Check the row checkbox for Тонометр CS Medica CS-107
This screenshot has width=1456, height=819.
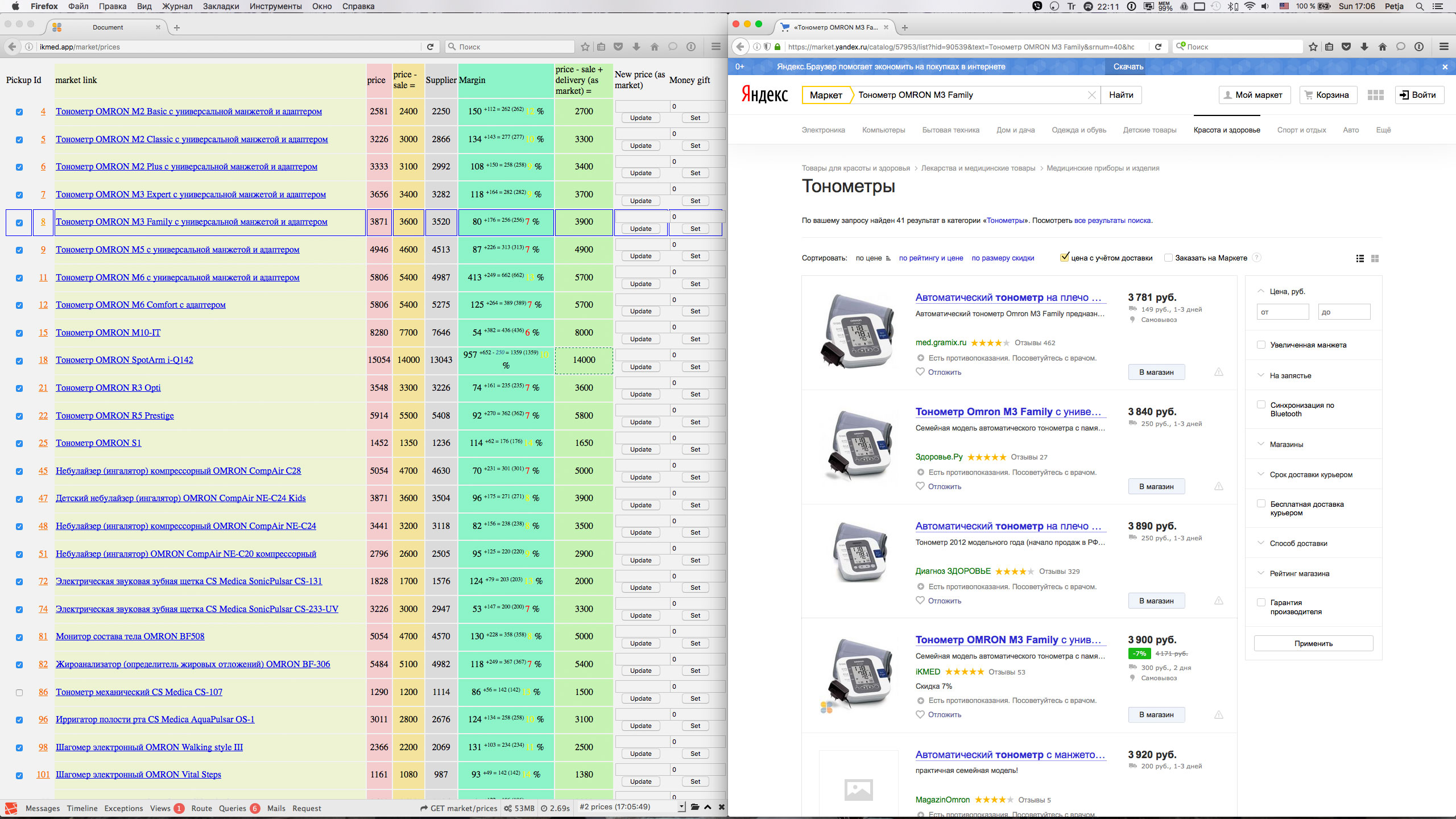click(x=19, y=692)
